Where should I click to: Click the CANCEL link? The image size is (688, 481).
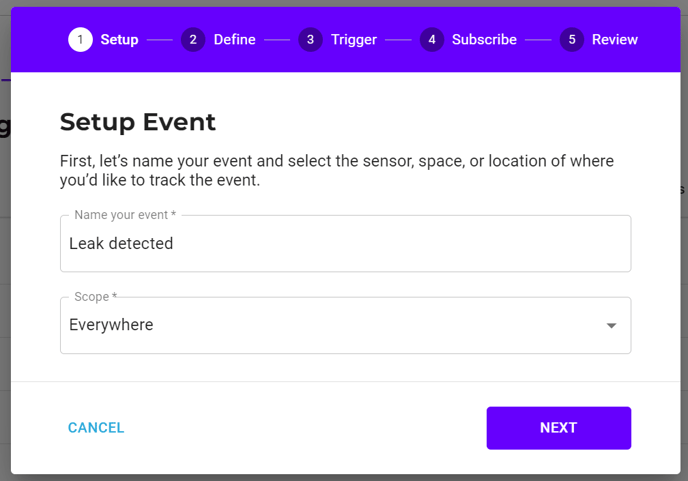[x=96, y=427]
